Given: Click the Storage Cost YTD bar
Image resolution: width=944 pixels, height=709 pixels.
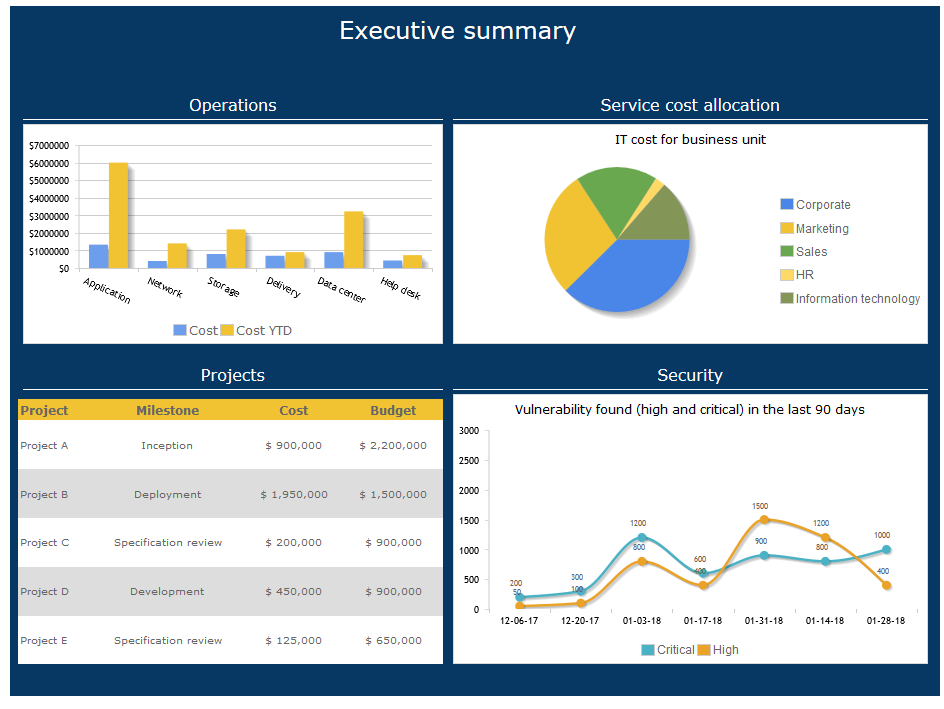Looking at the screenshot, I should [236, 249].
